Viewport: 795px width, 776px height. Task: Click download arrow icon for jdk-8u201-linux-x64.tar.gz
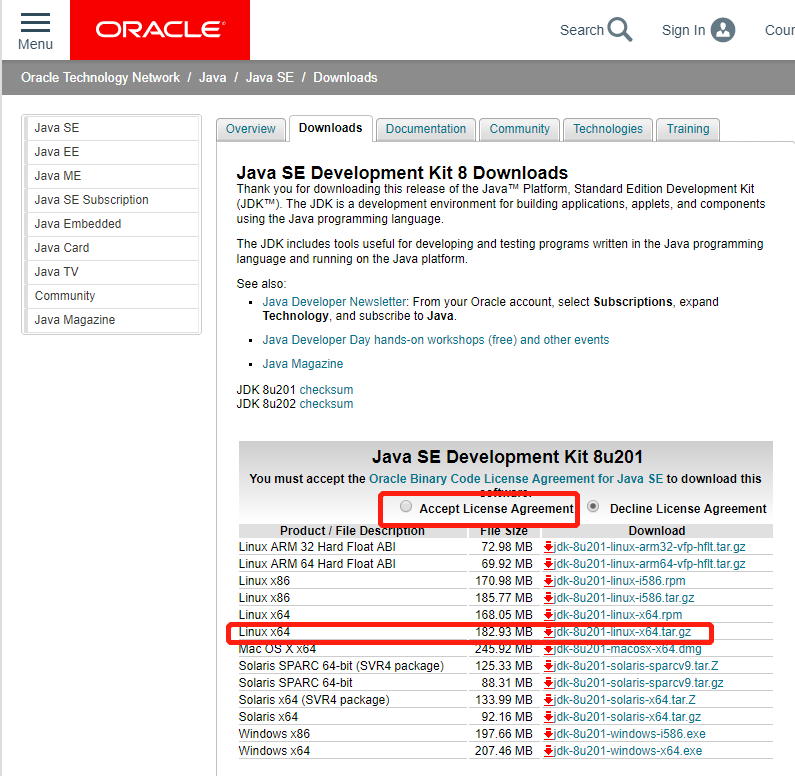point(548,632)
